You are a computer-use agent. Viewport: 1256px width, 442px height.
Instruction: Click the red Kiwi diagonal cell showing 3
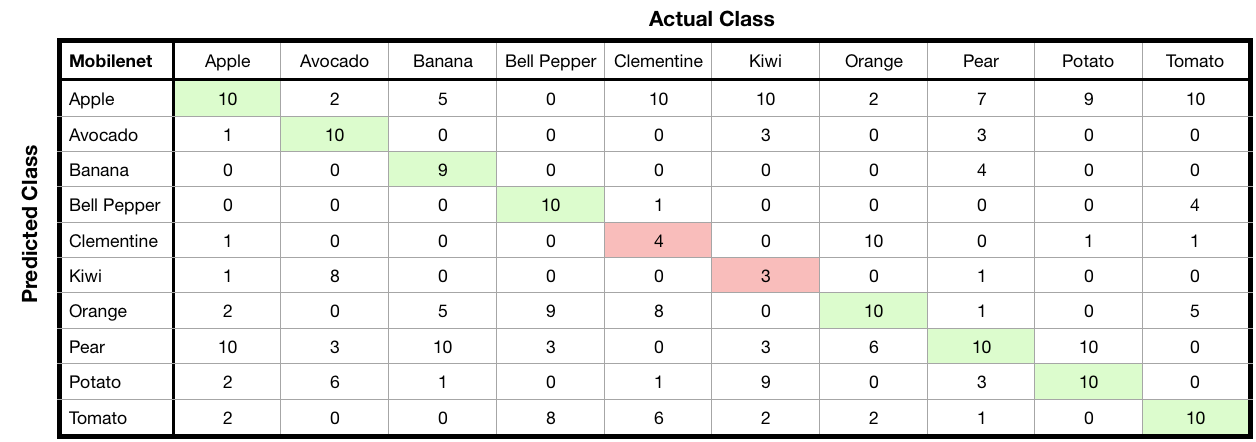pyautogui.click(x=765, y=276)
